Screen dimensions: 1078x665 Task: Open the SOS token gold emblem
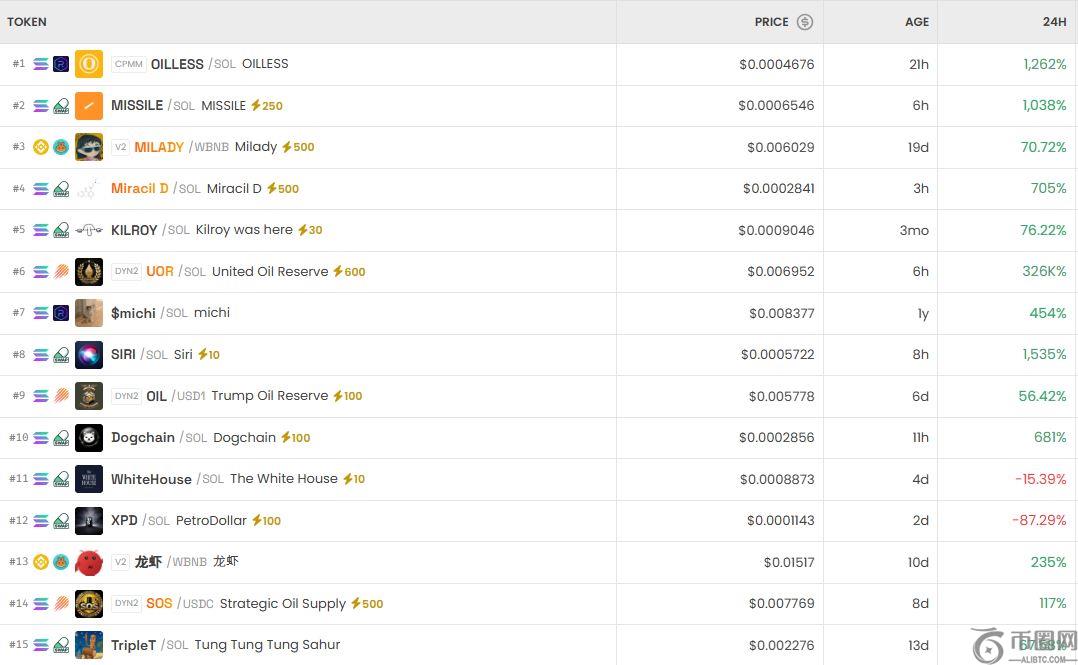click(x=89, y=604)
